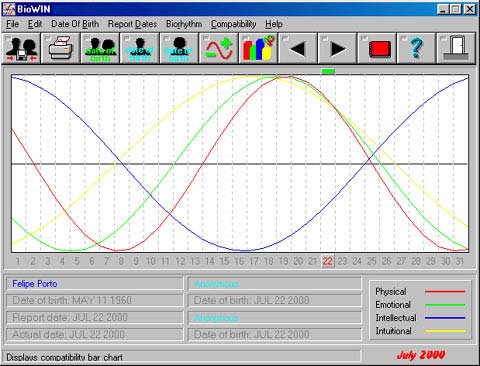
Task: Click the Felipe Porto name field
Action: pos(95,284)
